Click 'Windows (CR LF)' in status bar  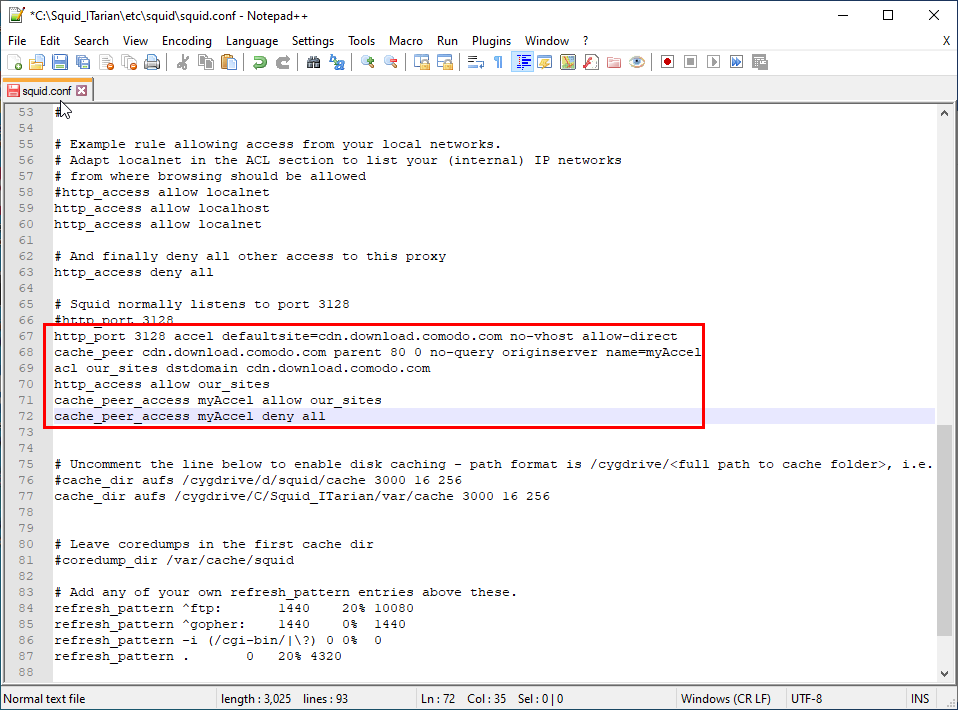pos(725,699)
